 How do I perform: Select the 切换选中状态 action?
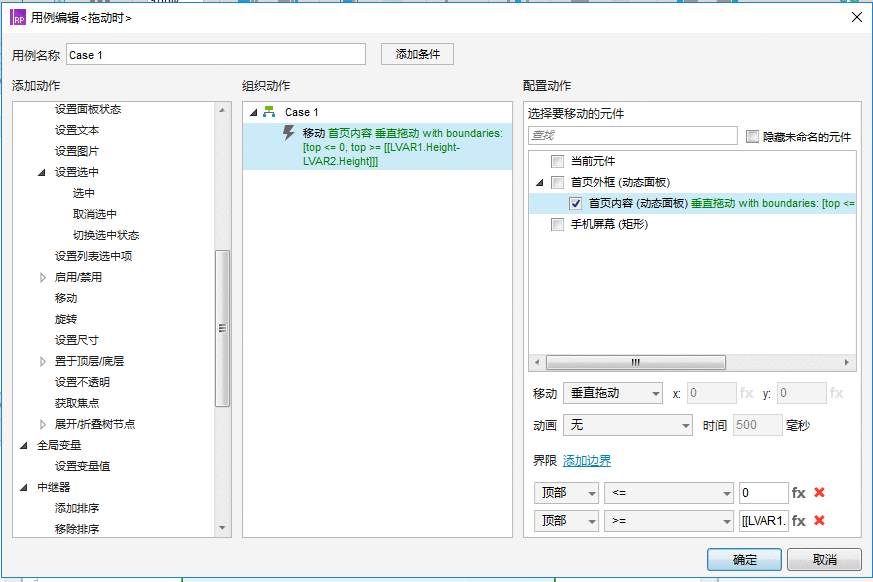pos(106,236)
